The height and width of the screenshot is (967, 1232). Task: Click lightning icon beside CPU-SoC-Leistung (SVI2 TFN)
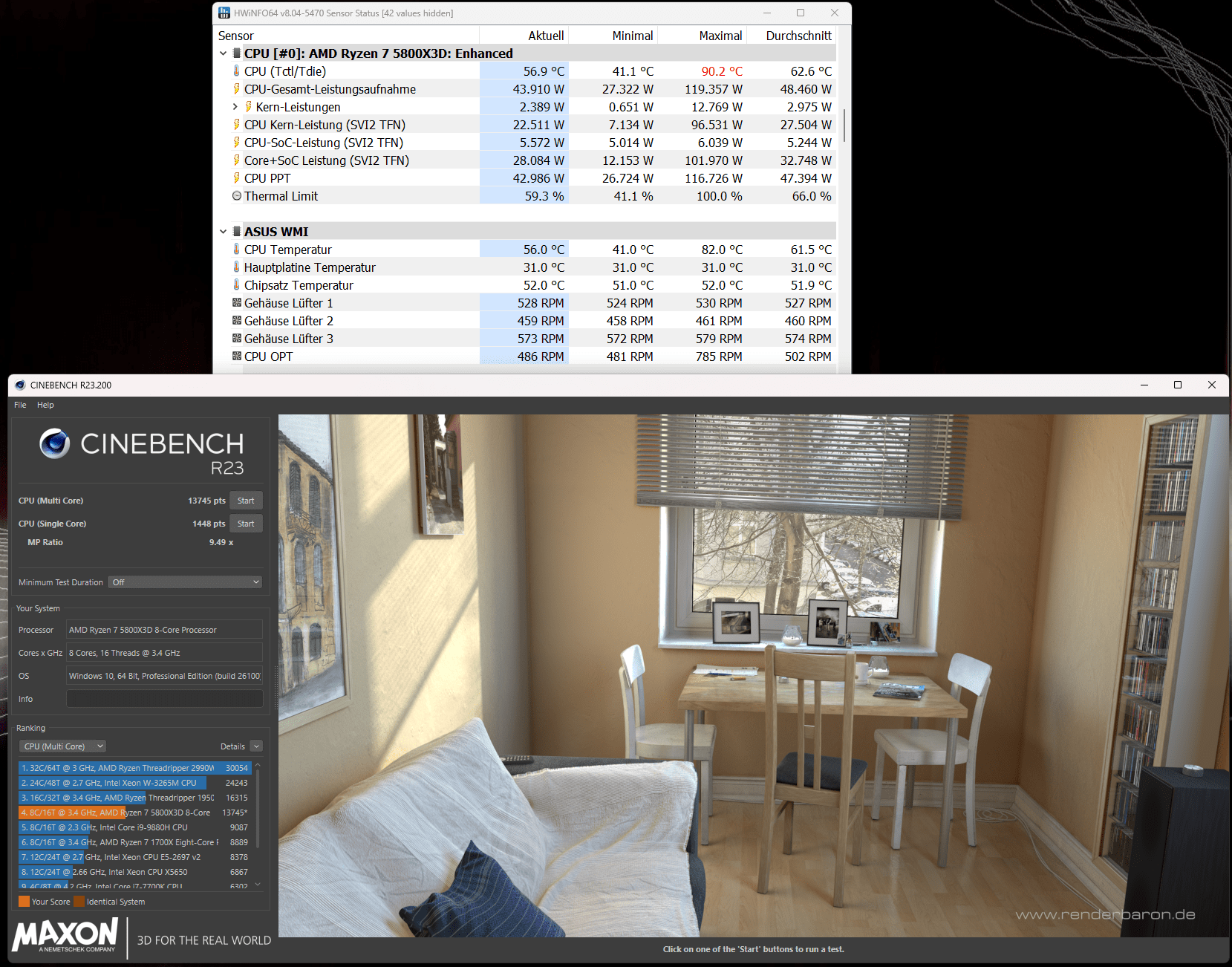click(x=236, y=143)
